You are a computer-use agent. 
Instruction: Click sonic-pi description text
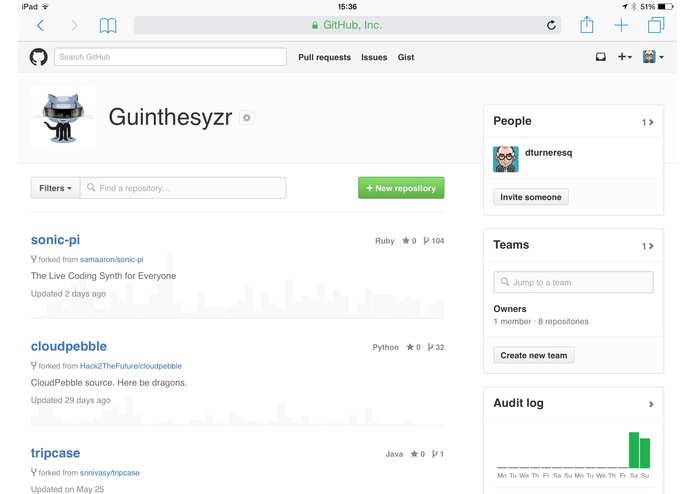coord(103,276)
